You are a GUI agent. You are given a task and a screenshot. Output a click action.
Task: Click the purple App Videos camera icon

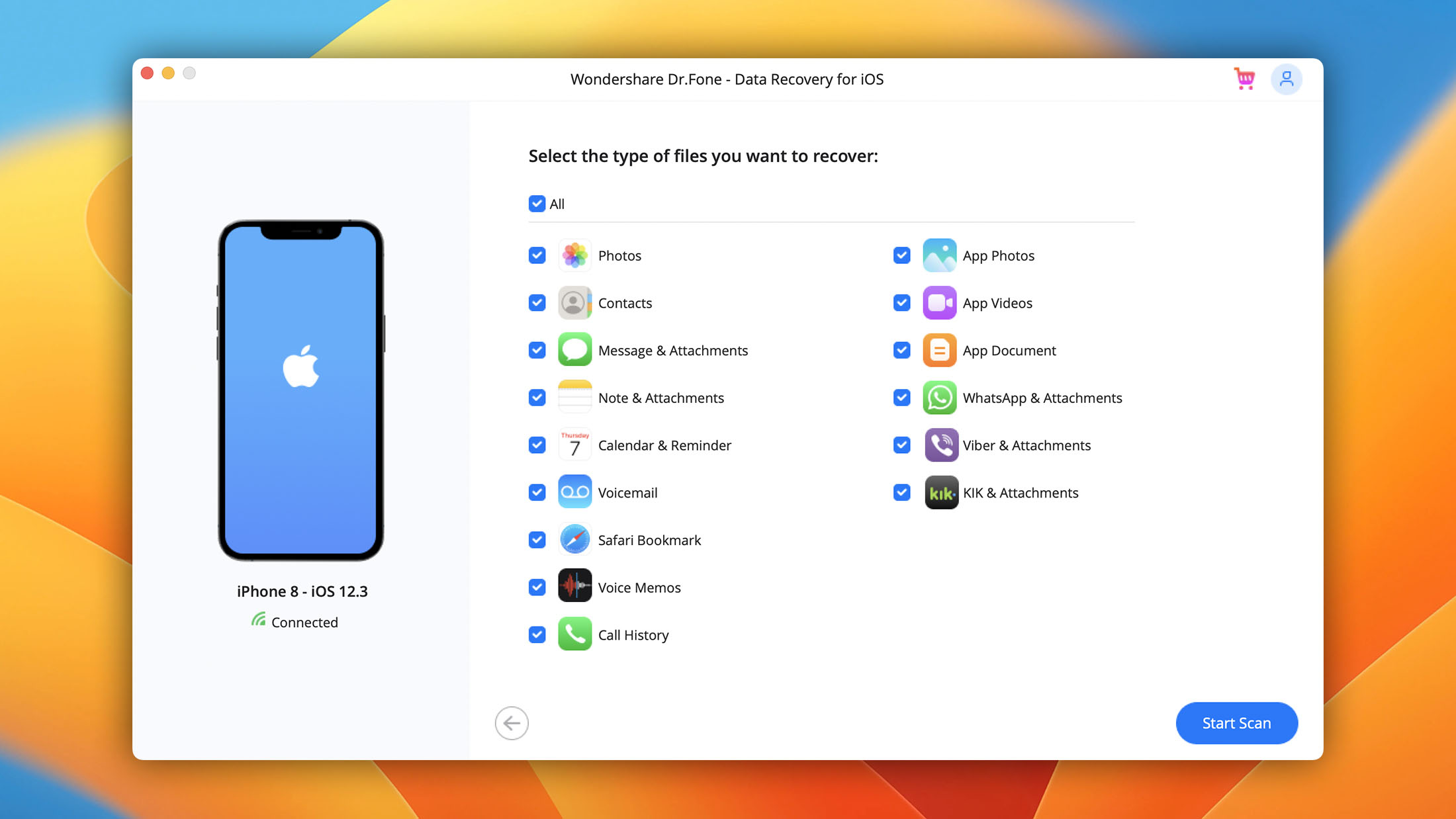click(x=940, y=303)
